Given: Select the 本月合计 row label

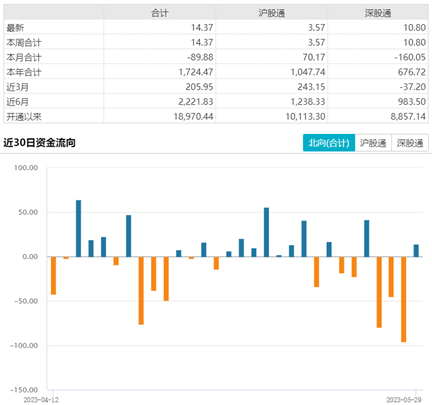Looking at the screenshot, I should point(24,57).
